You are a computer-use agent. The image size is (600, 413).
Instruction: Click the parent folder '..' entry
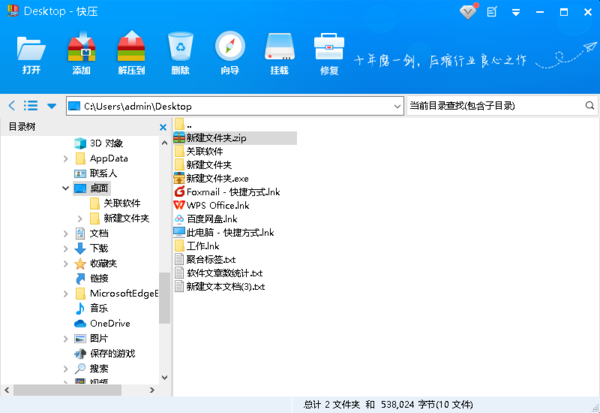(x=183, y=124)
